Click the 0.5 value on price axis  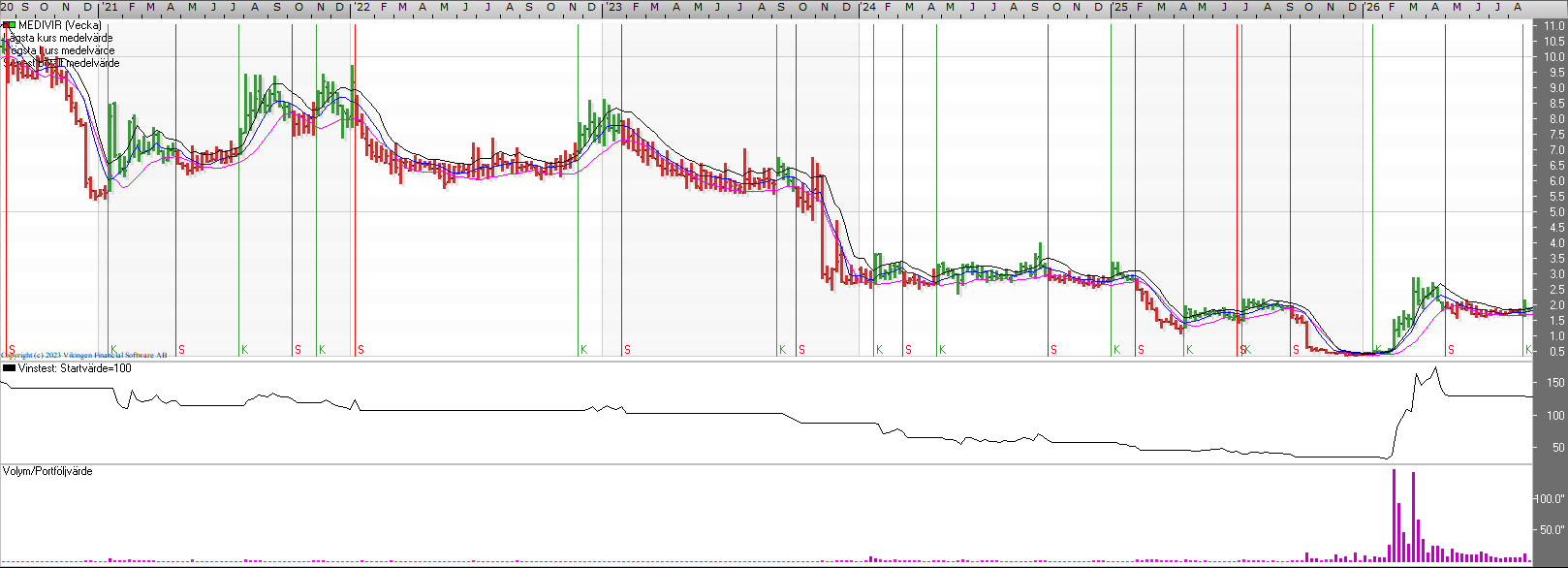click(1556, 352)
